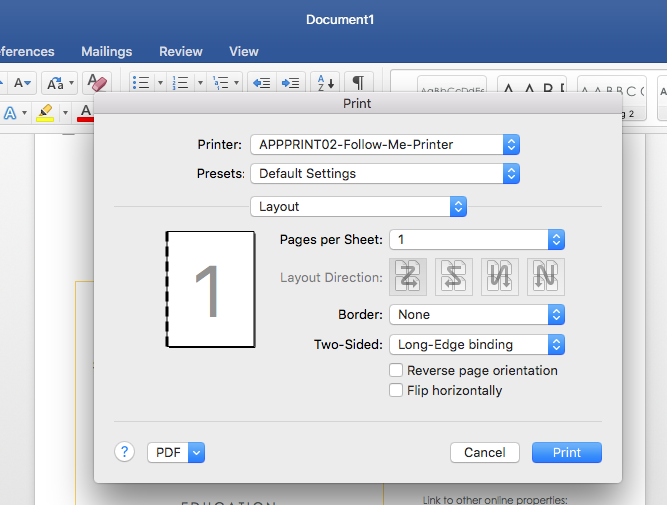Click the Sort A-Z icon
The width and height of the screenshot is (667, 505).
[325, 83]
